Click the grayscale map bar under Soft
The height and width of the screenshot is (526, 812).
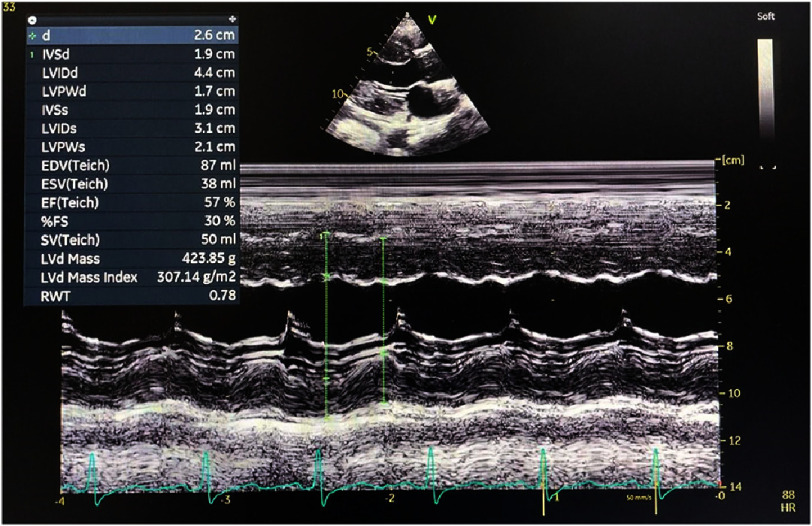point(765,88)
